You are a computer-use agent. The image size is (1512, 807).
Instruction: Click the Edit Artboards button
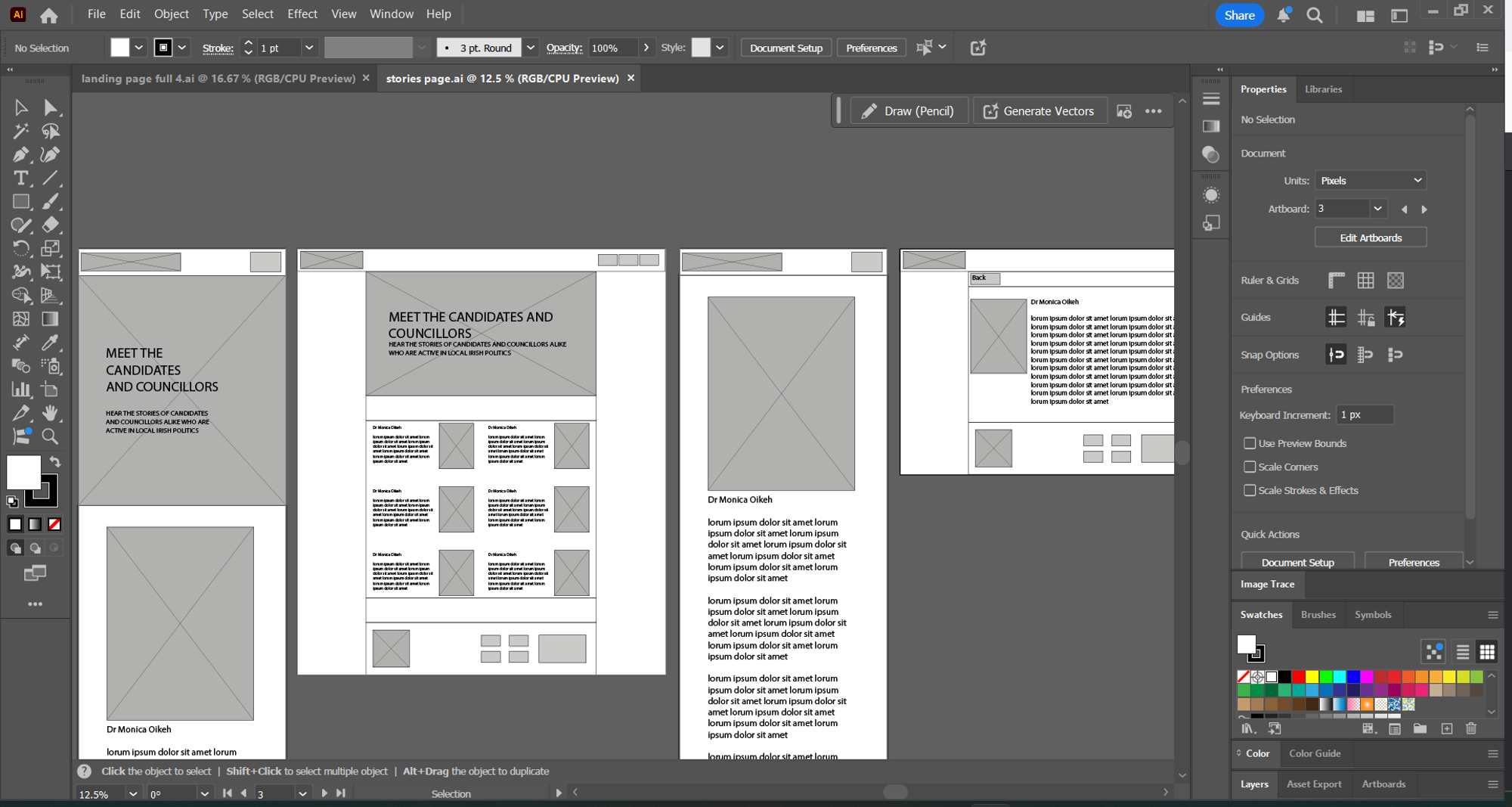pos(1370,237)
